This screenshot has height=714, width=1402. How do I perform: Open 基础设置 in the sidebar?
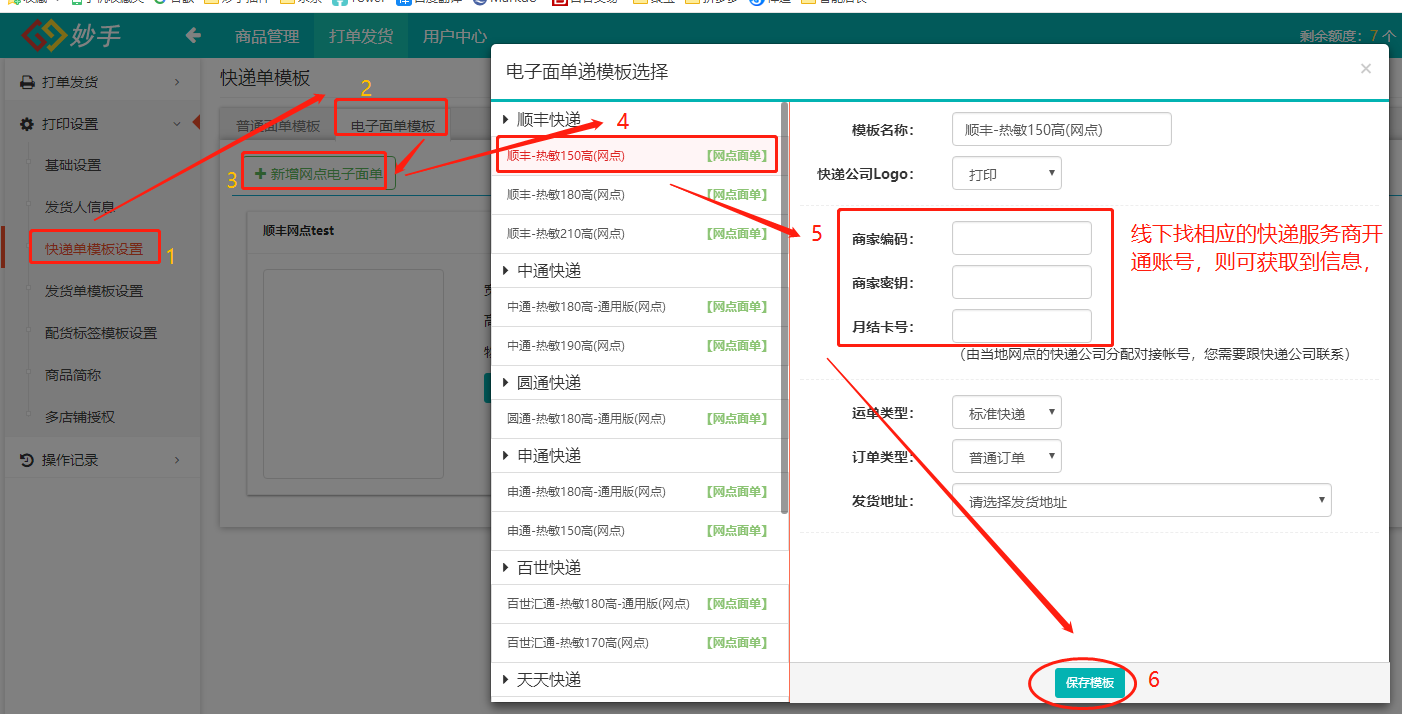pyautogui.click(x=73, y=165)
